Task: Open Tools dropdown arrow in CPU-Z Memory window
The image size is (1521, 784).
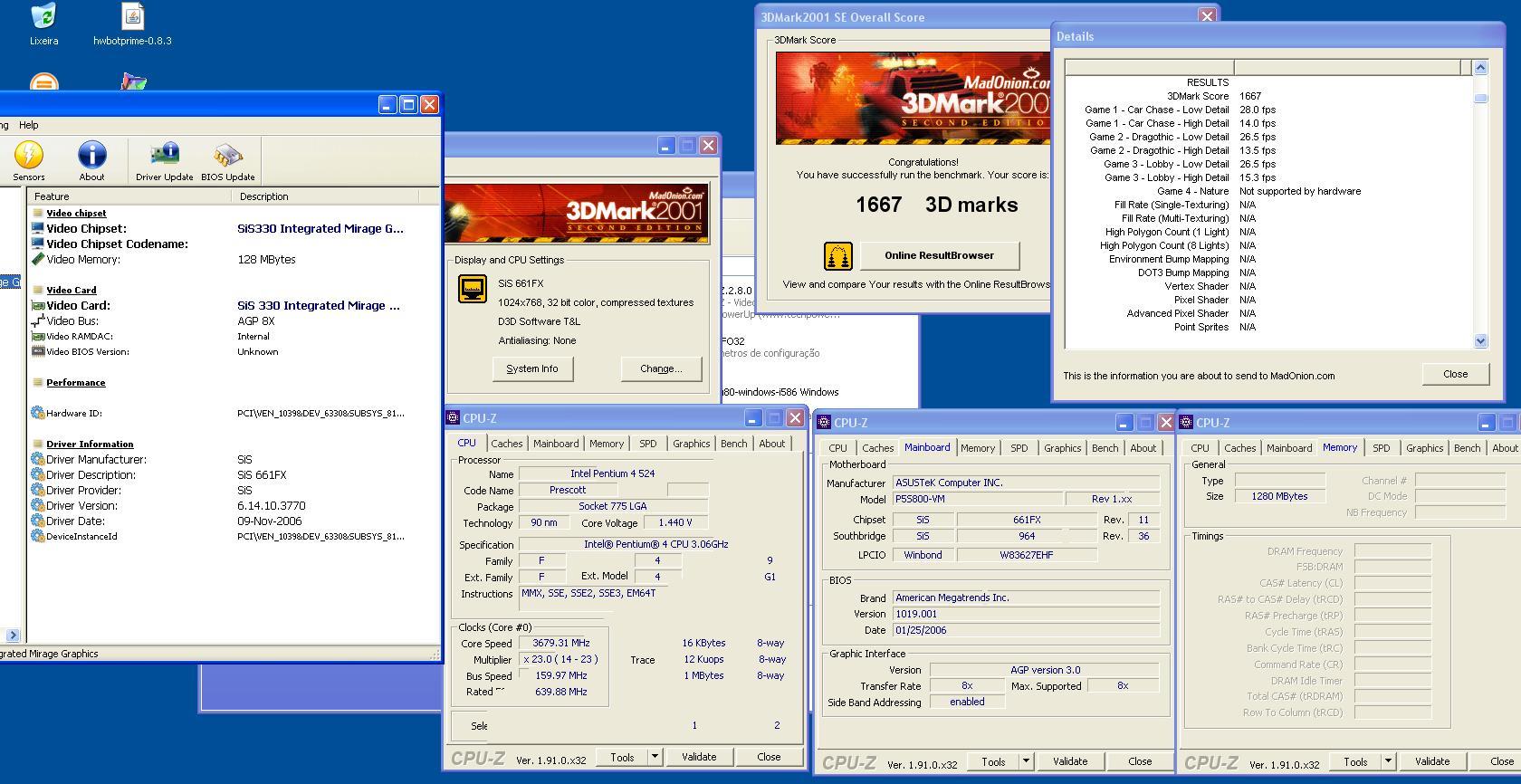Action: (x=1388, y=761)
